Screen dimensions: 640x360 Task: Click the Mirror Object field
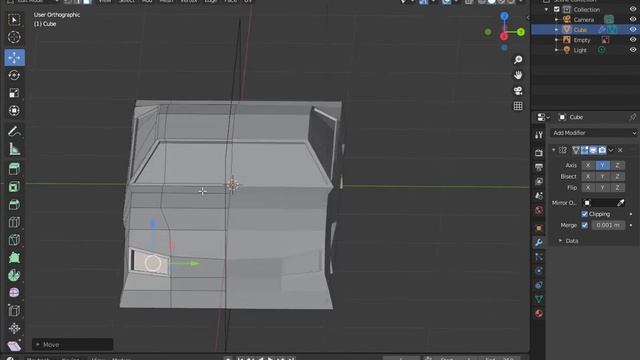point(599,203)
